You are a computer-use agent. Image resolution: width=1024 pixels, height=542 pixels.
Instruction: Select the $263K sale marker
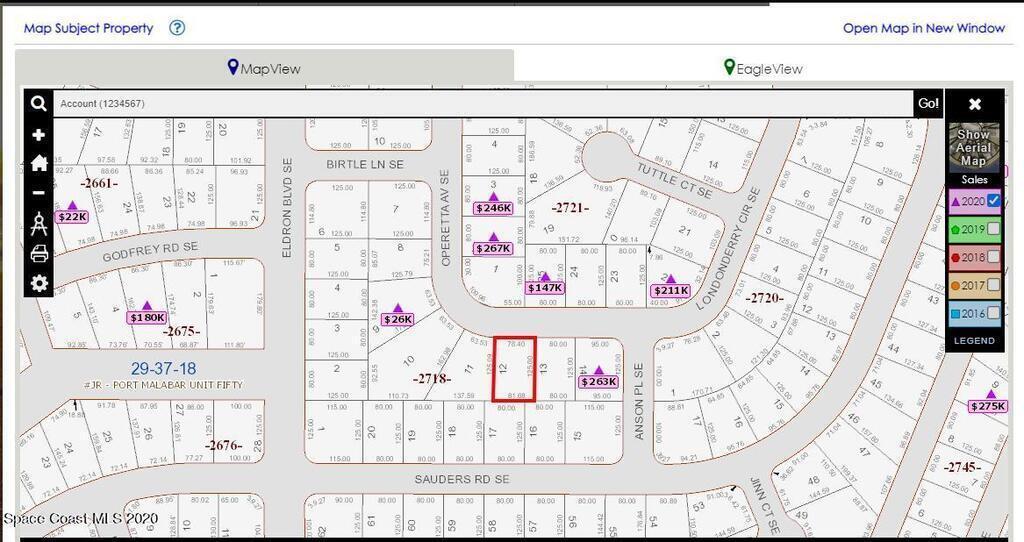coord(599,381)
